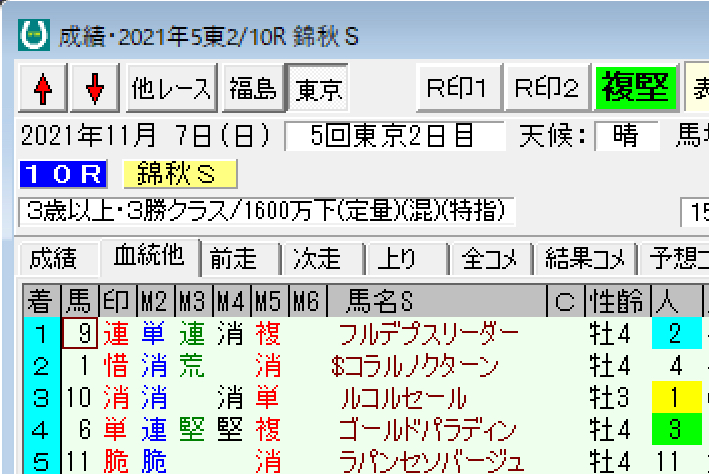The width and height of the screenshot is (709, 474).
Task: Click the R印2 button
Action: [x=547, y=88]
